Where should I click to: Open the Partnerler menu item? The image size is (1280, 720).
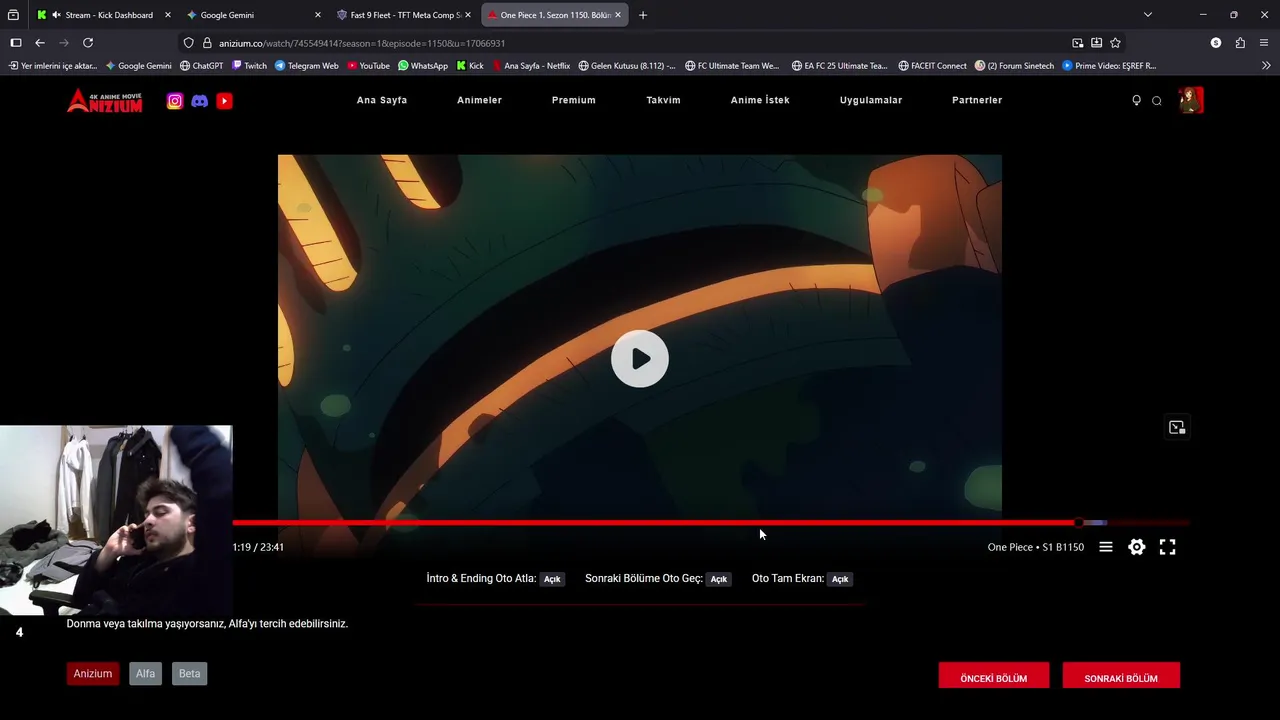coord(977,100)
